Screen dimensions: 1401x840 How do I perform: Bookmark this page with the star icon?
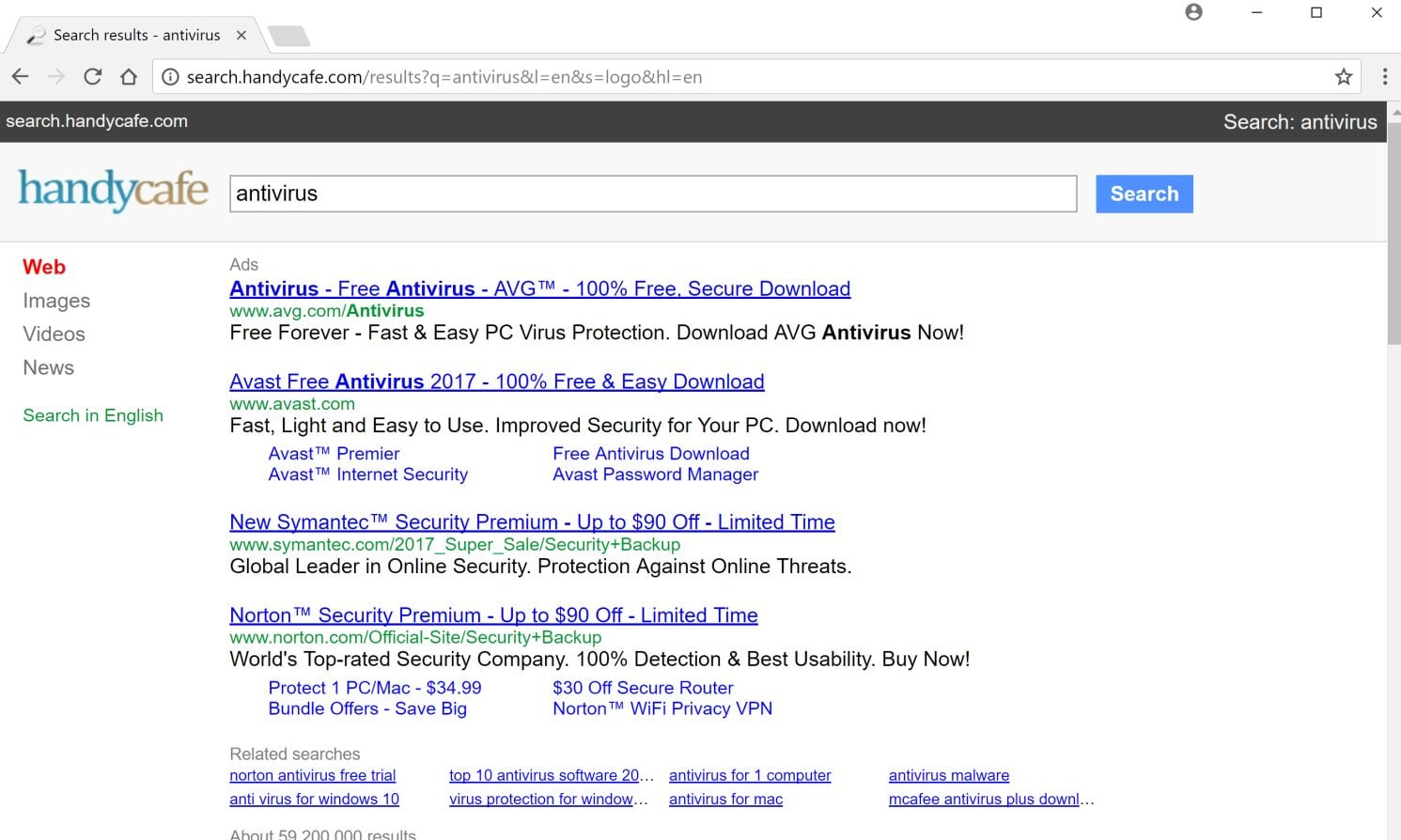(1344, 77)
